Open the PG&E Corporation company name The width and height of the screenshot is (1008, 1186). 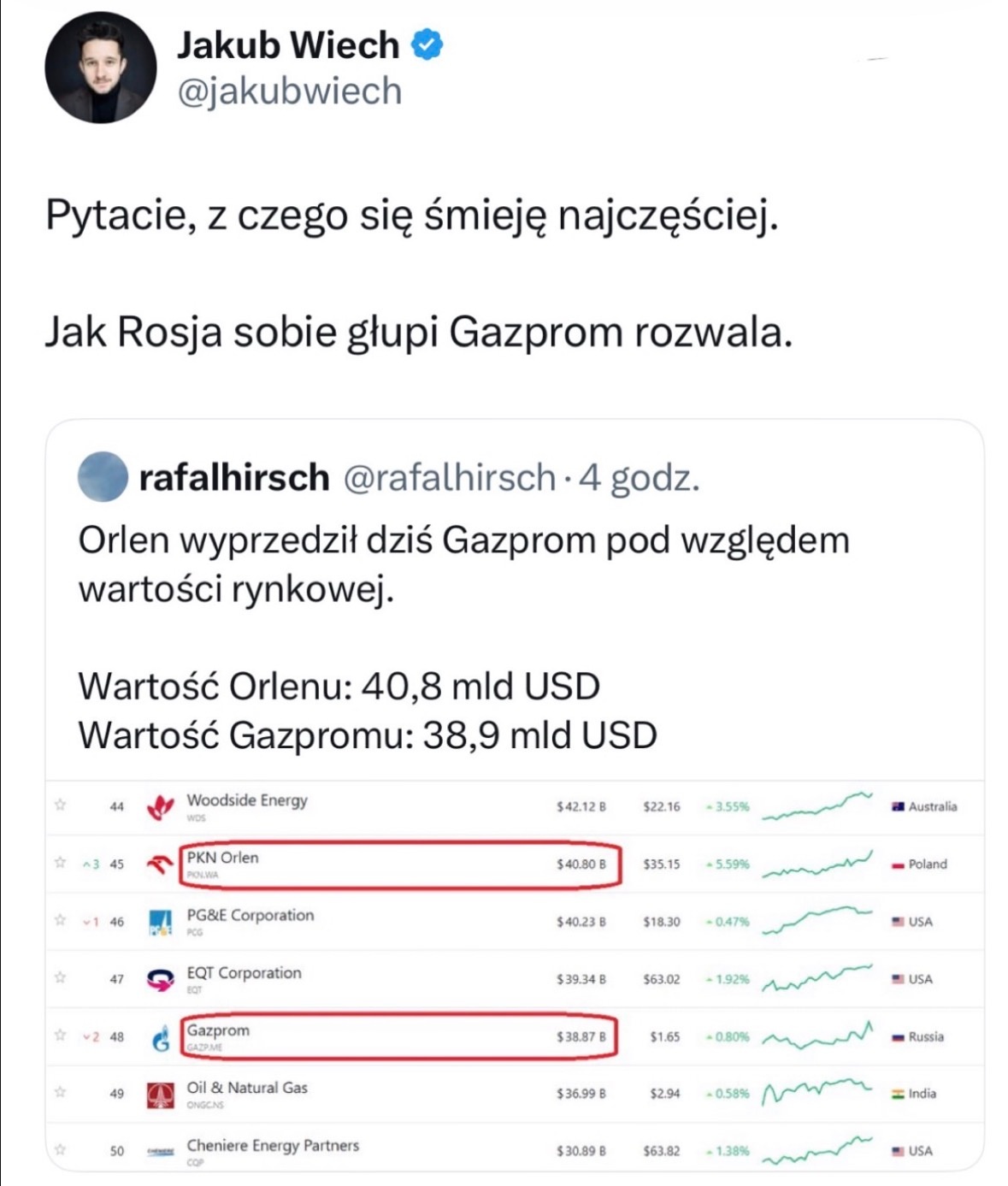coord(251,915)
